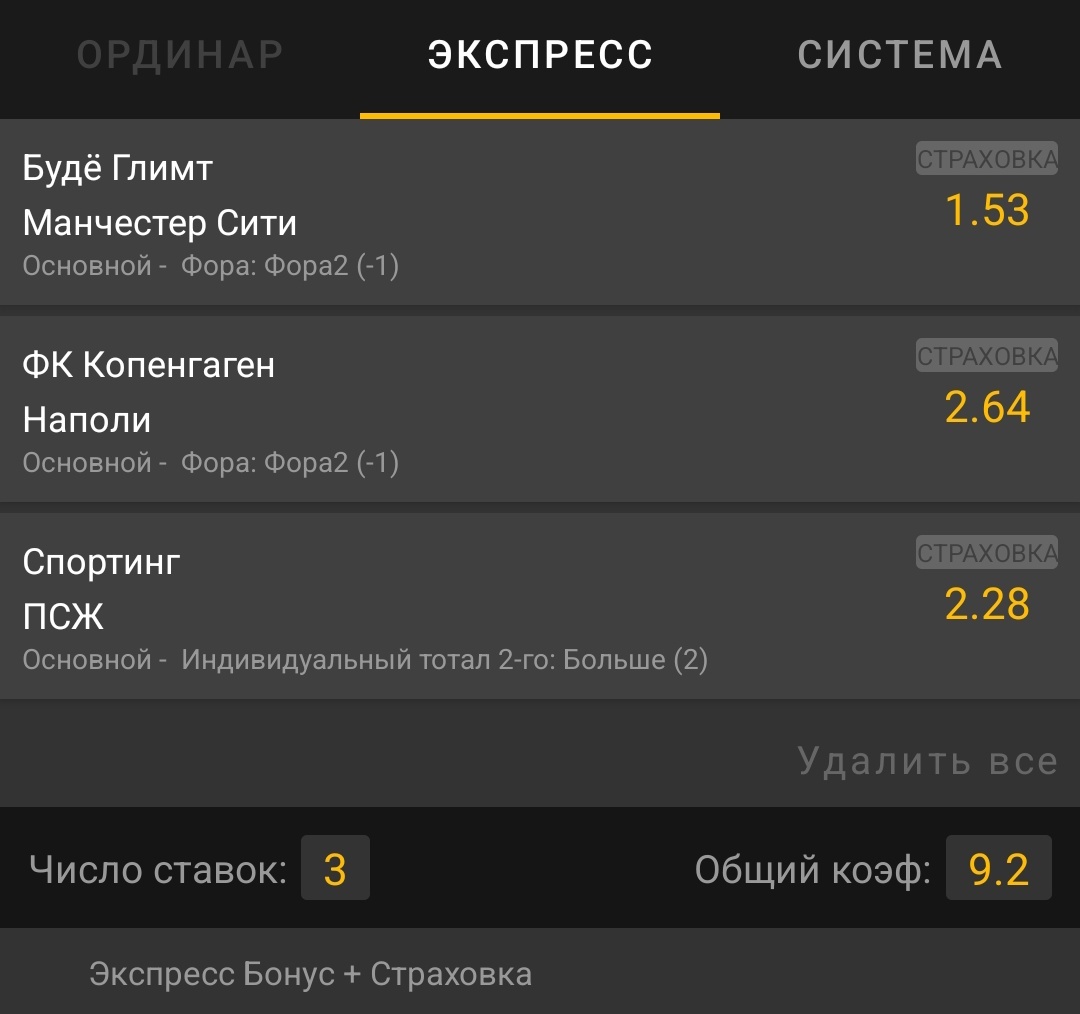The width and height of the screenshot is (1080, 1014).
Task: Click the 2.28 odds for ПСЖ
Action: (x=987, y=604)
